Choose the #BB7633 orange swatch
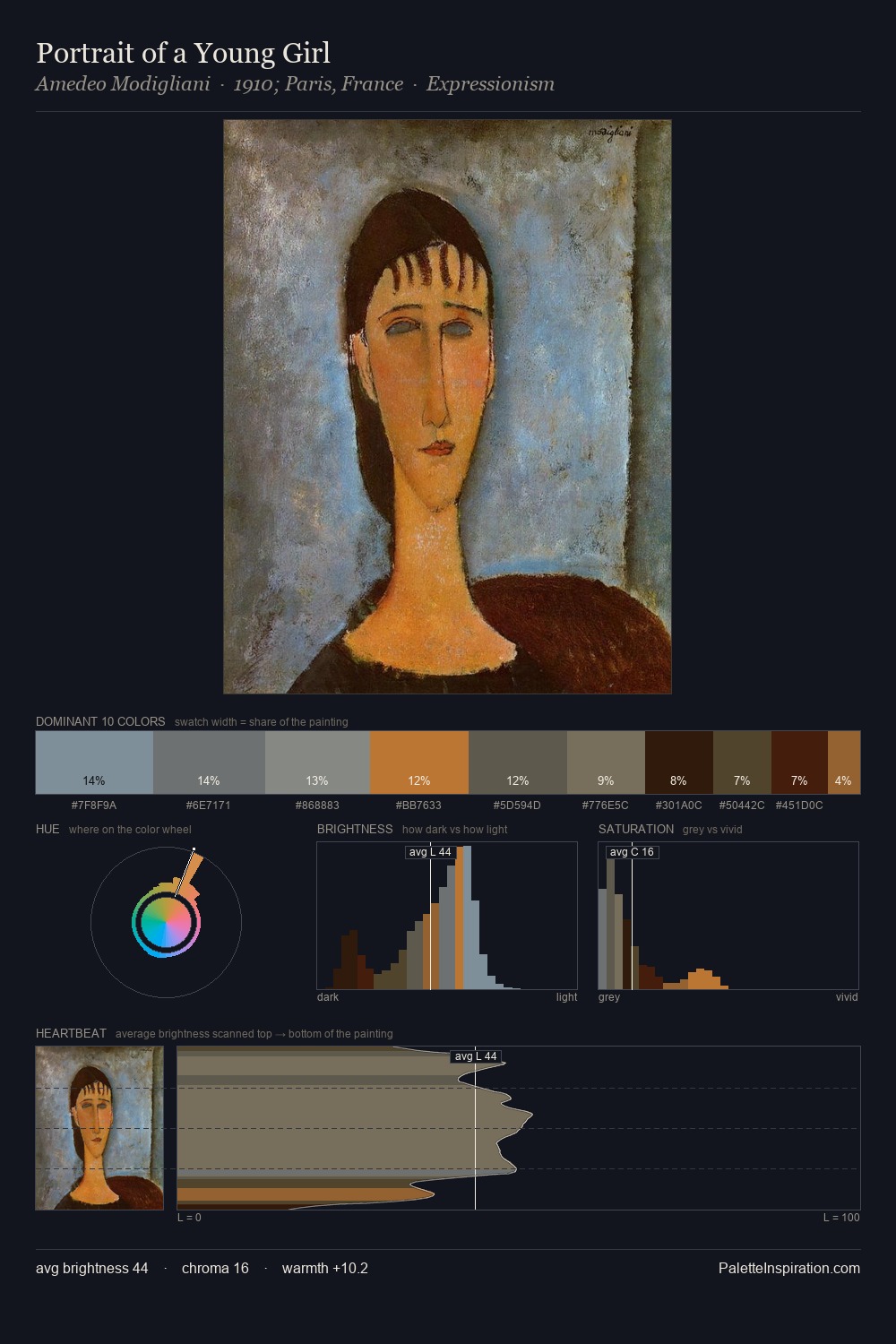 click(x=419, y=762)
